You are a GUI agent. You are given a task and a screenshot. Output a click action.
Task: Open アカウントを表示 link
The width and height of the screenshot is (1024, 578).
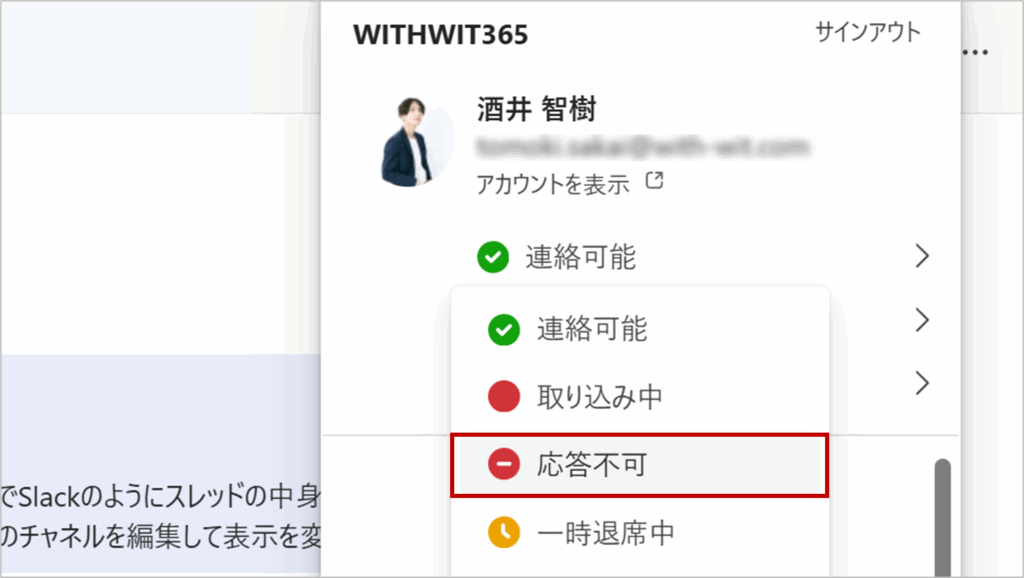point(552,184)
